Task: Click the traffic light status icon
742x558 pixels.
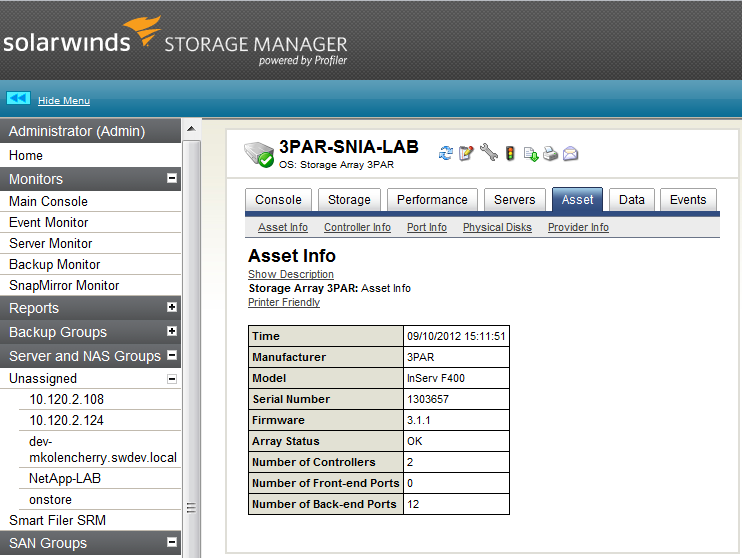Action: coord(510,153)
